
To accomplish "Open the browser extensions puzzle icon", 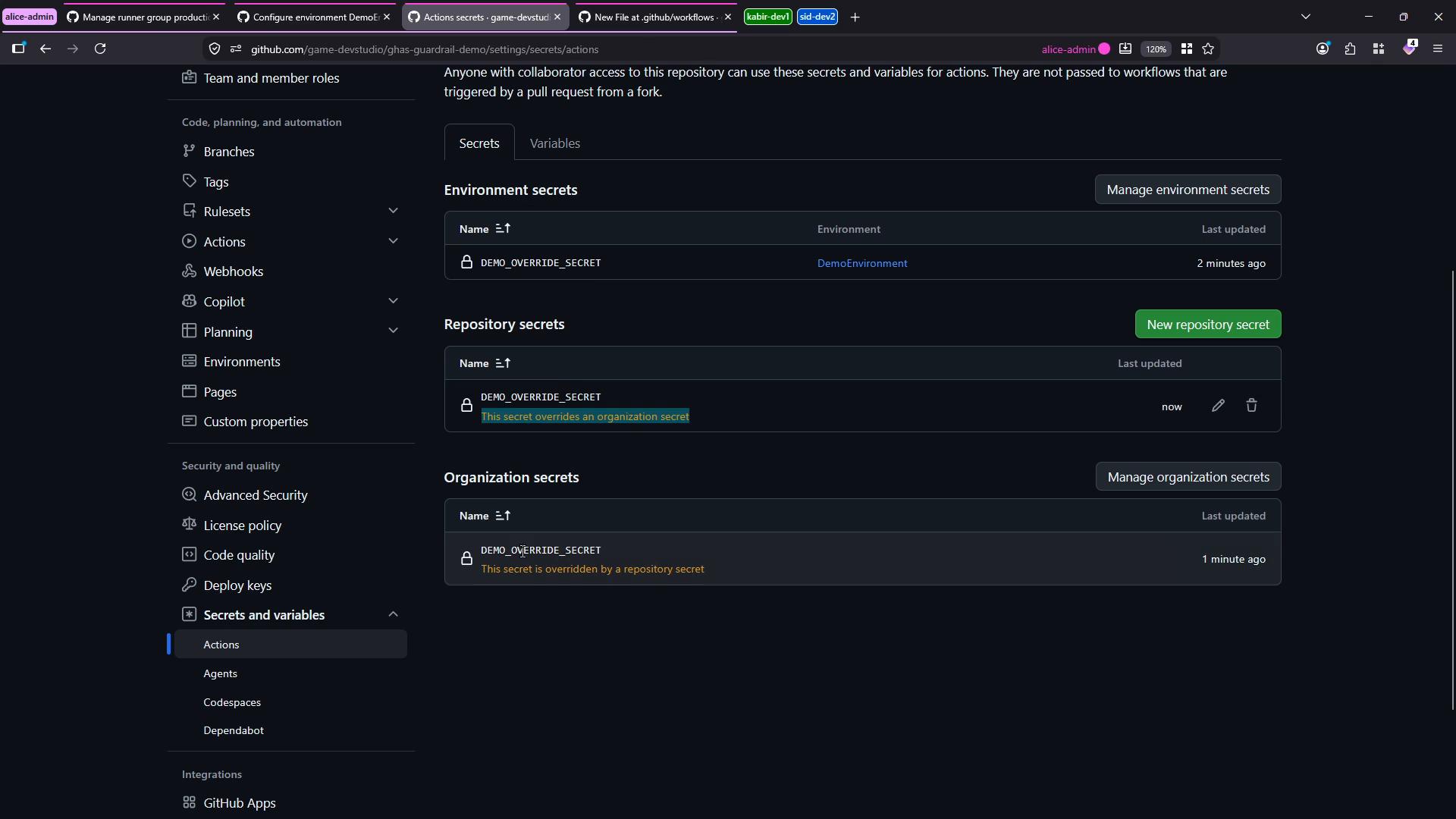I will pyautogui.click(x=1350, y=49).
